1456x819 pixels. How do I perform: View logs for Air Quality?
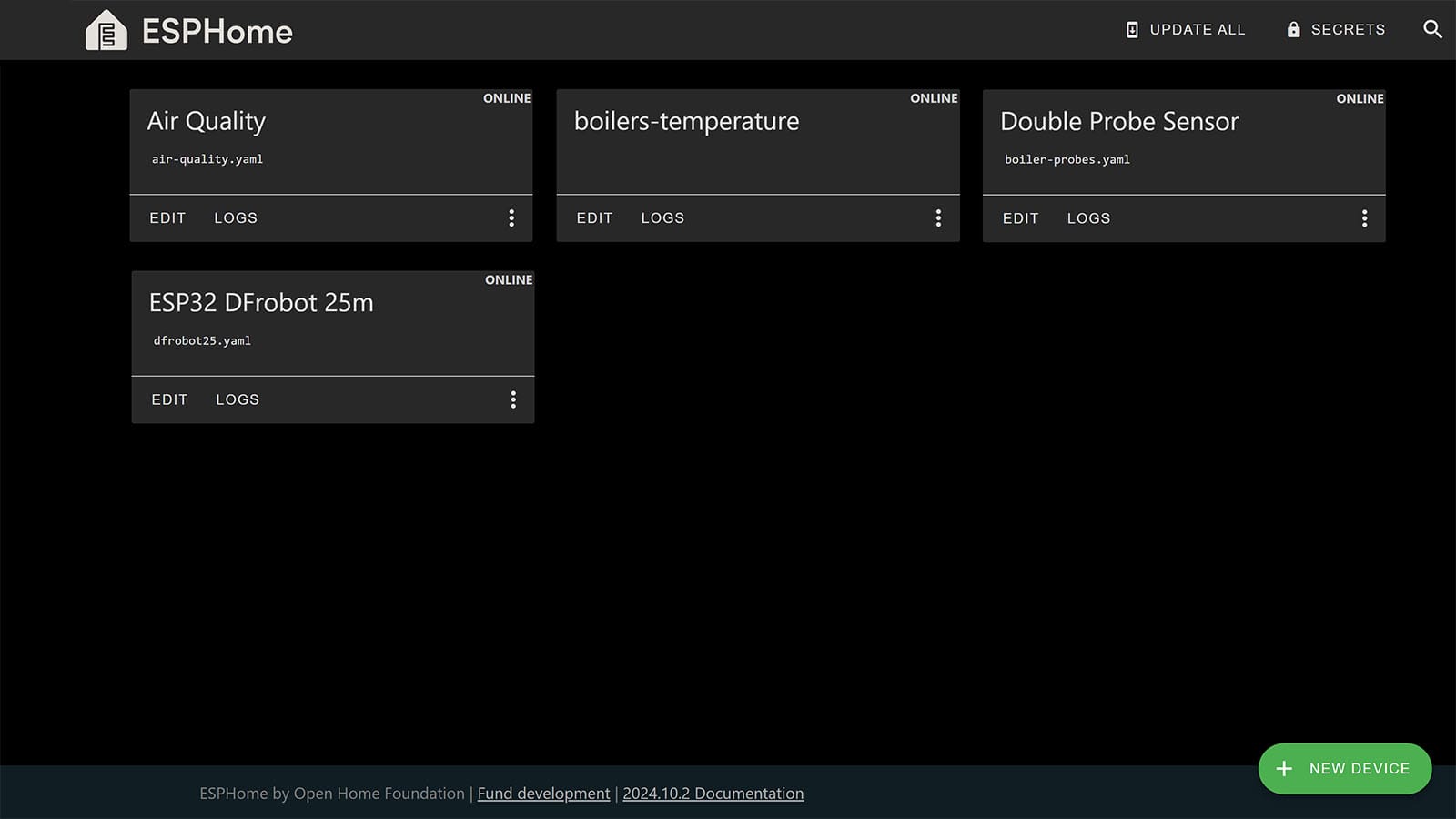[236, 218]
